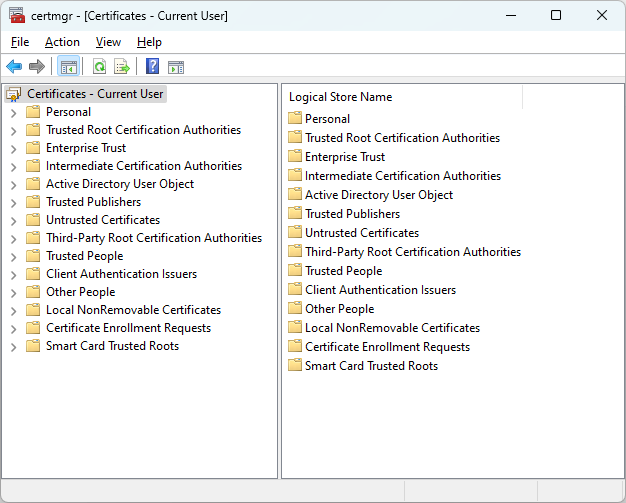Click certmgr icon in title bar
Image resolution: width=626 pixels, height=503 pixels.
coord(17,16)
